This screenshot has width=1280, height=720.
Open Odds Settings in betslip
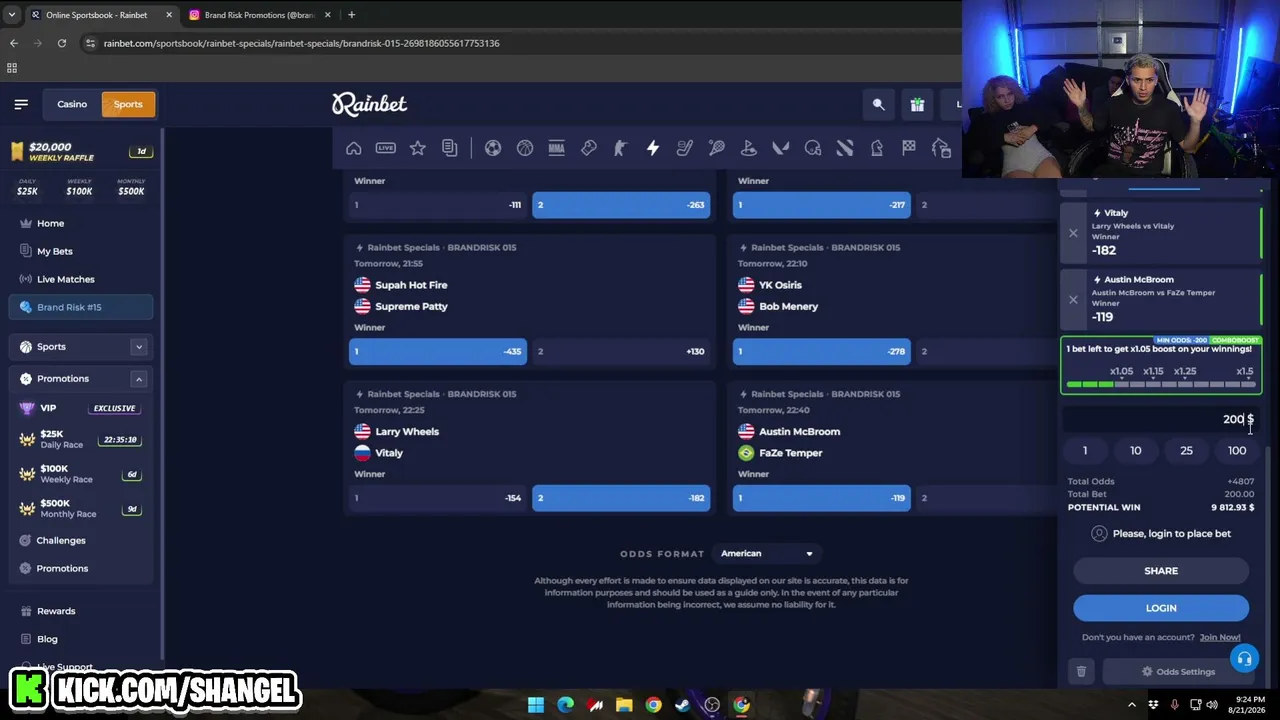(x=1178, y=672)
